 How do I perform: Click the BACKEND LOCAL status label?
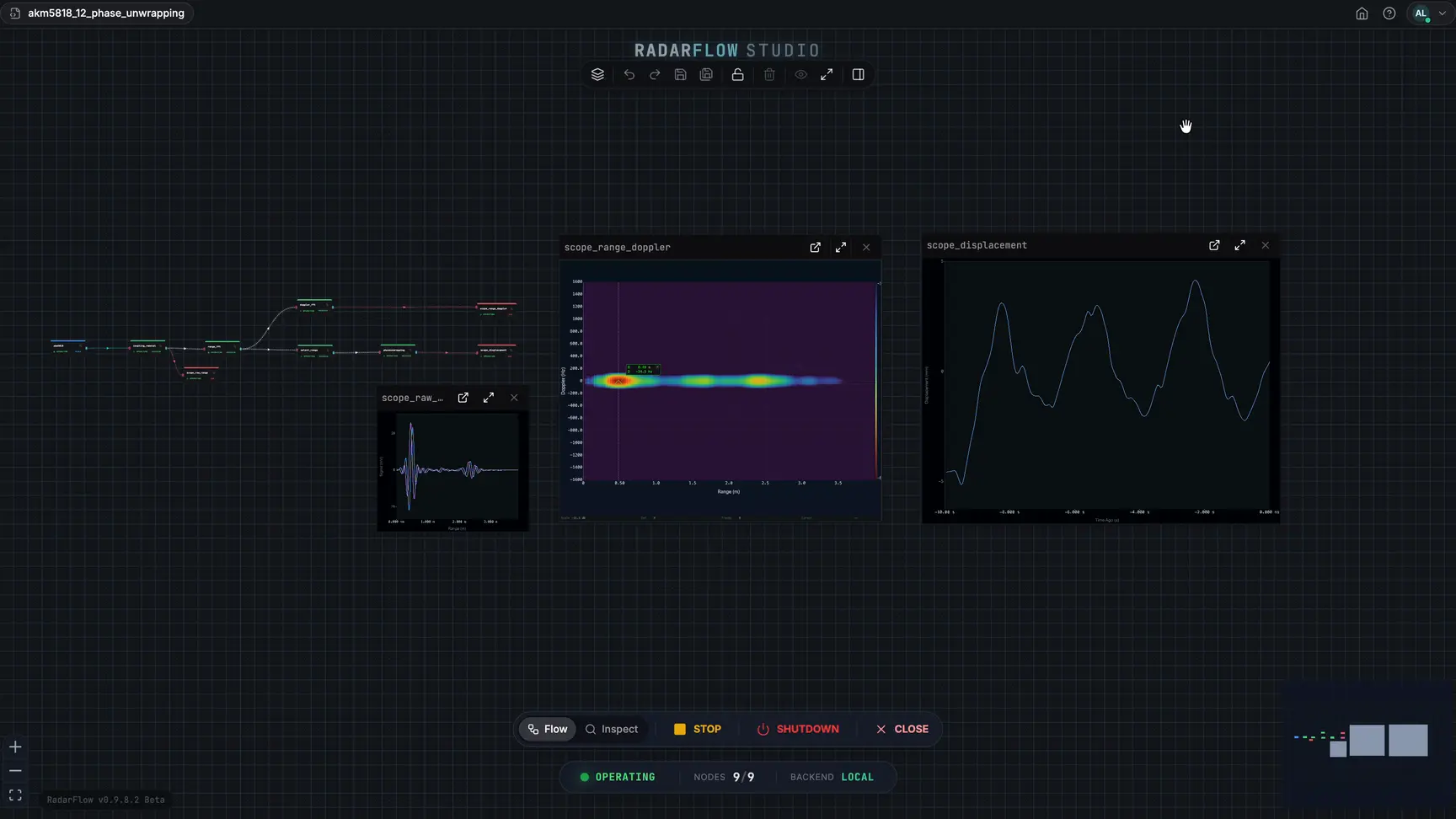pyautogui.click(x=832, y=777)
